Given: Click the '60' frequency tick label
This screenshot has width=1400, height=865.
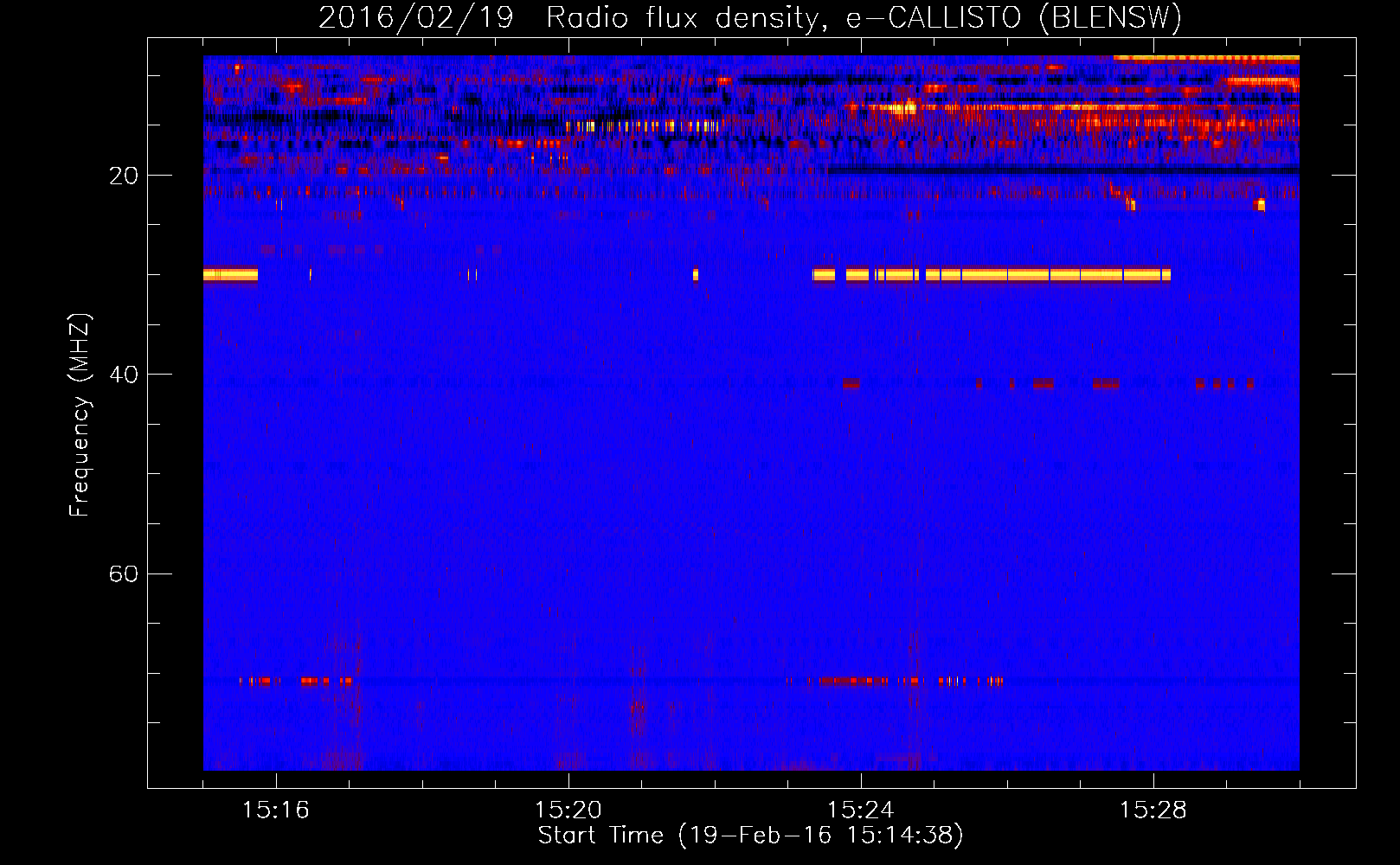Looking at the screenshot, I should tap(124, 573).
